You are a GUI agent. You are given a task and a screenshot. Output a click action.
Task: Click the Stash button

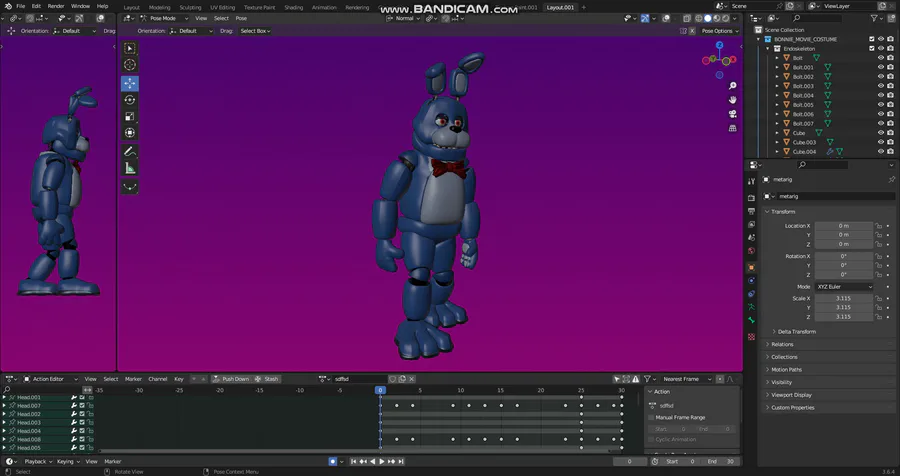click(267, 379)
